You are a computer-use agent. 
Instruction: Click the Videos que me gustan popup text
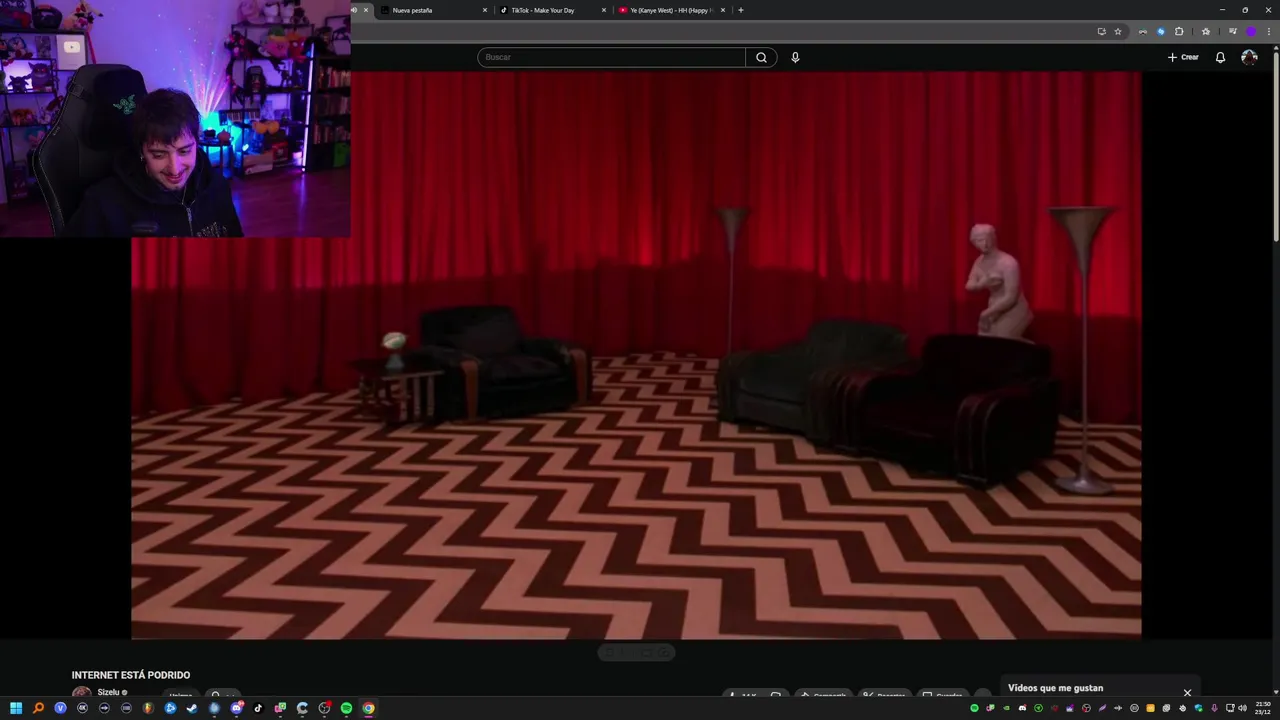(1055, 688)
